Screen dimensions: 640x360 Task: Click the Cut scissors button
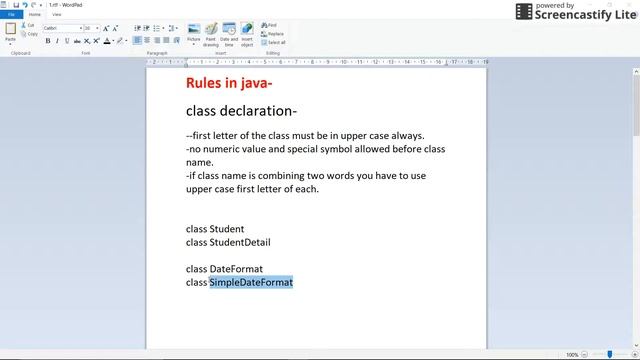click(x=28, y=25)
